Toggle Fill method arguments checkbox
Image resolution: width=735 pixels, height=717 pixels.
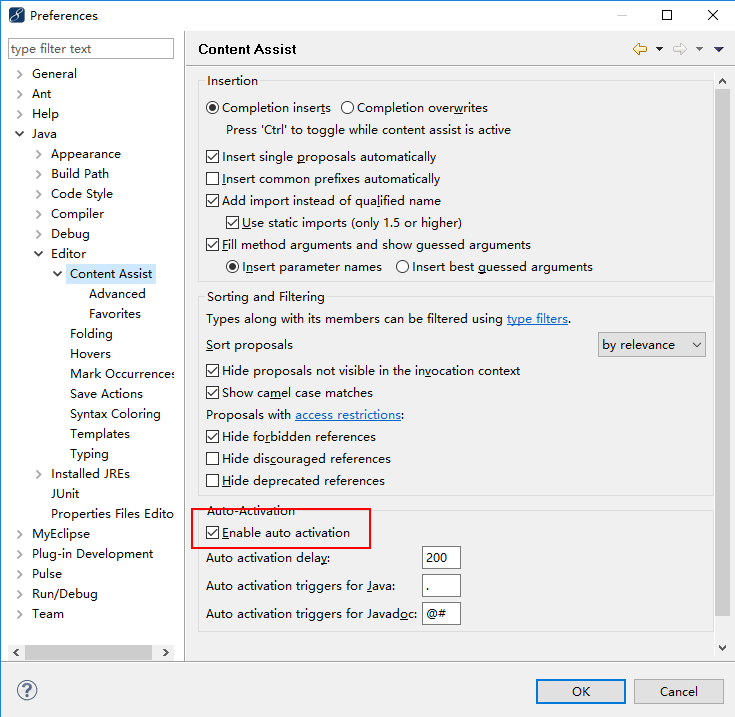[212, 245]
